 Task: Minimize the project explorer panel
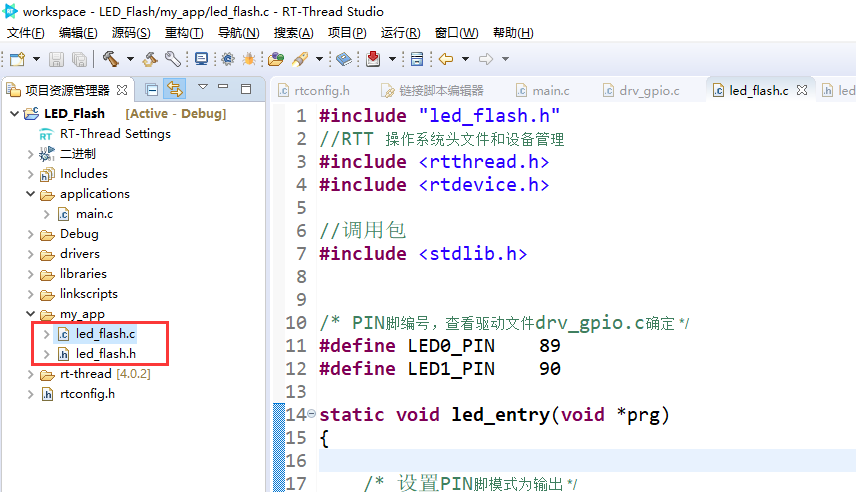coord(223,87)
